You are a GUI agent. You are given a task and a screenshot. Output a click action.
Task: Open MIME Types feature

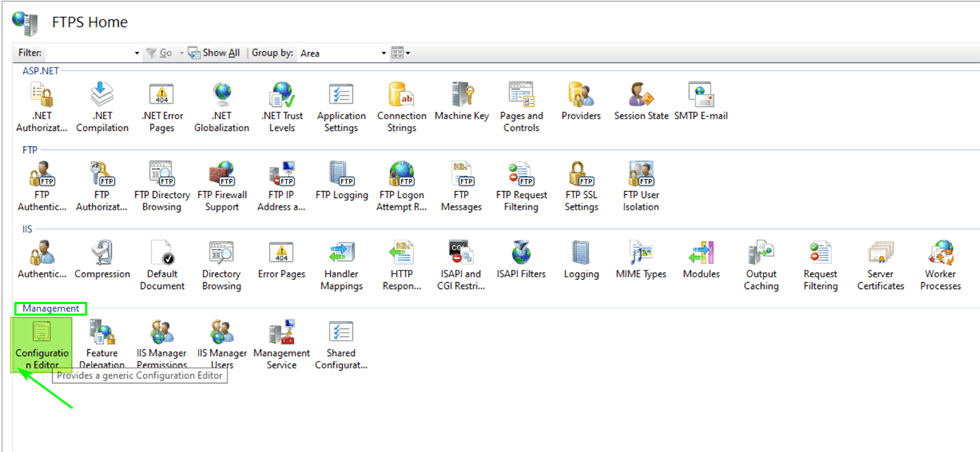[641, 260]
